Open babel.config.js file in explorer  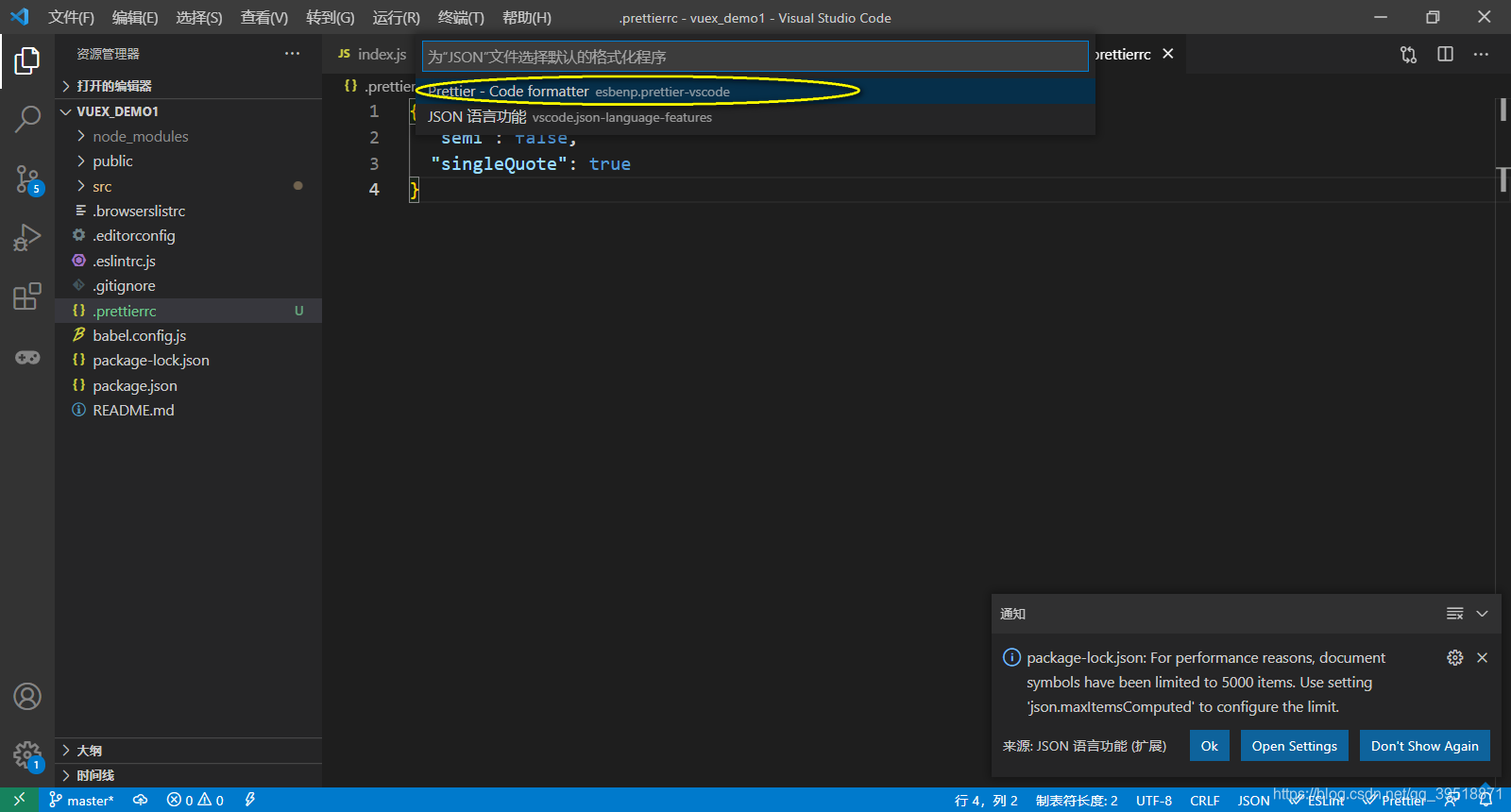189,336
